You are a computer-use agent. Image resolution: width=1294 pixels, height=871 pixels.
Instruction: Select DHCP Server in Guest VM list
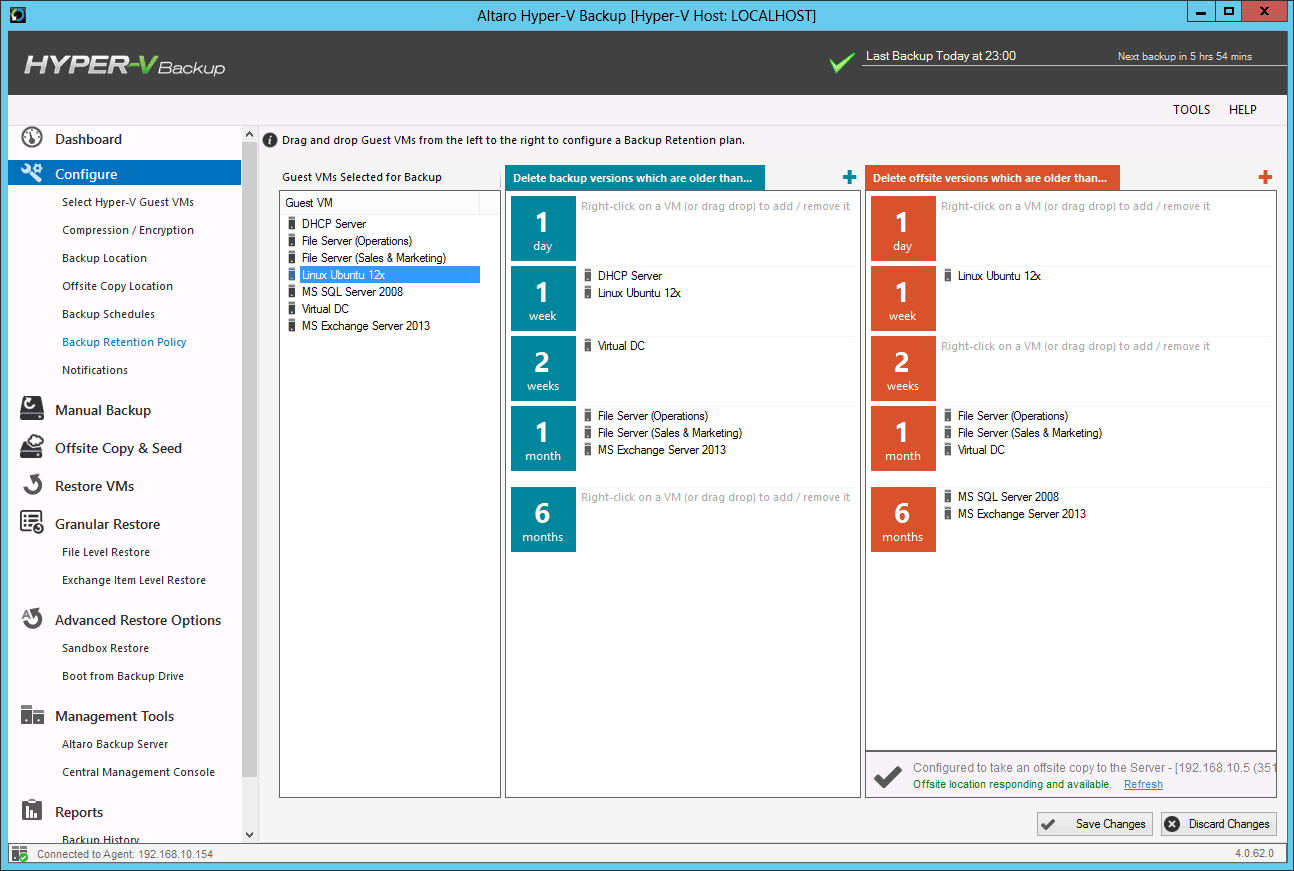click(x=334, y=224)
